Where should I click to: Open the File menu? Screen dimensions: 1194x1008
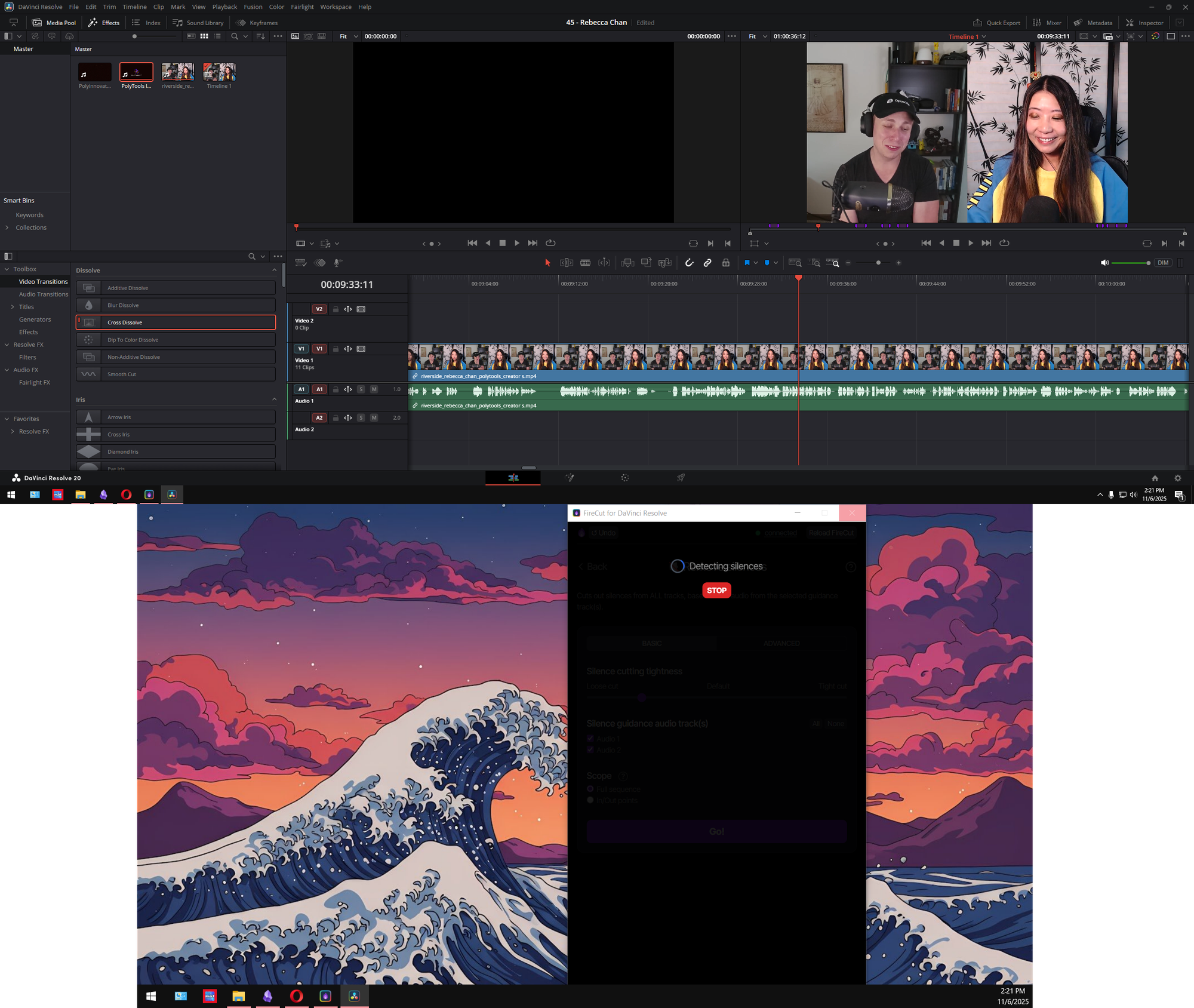[x=74, y=7]
